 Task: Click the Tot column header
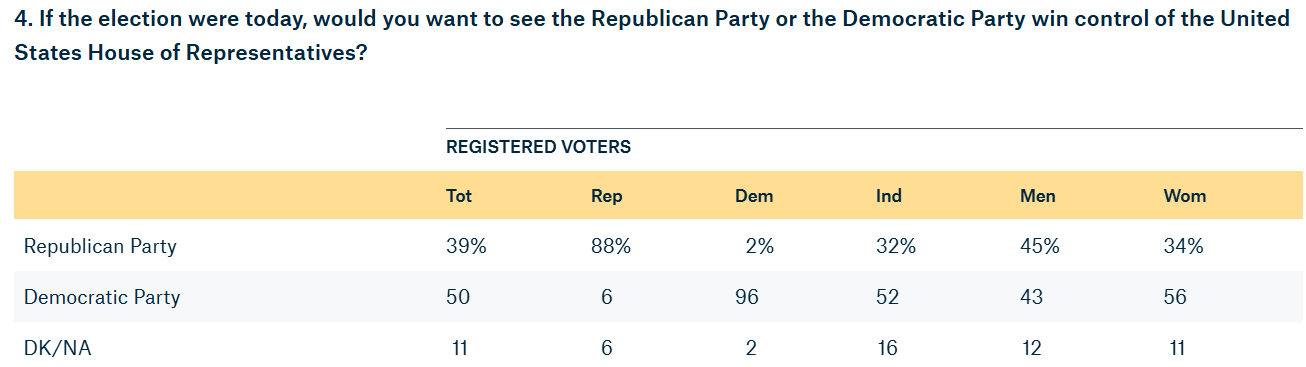(459, 196)
